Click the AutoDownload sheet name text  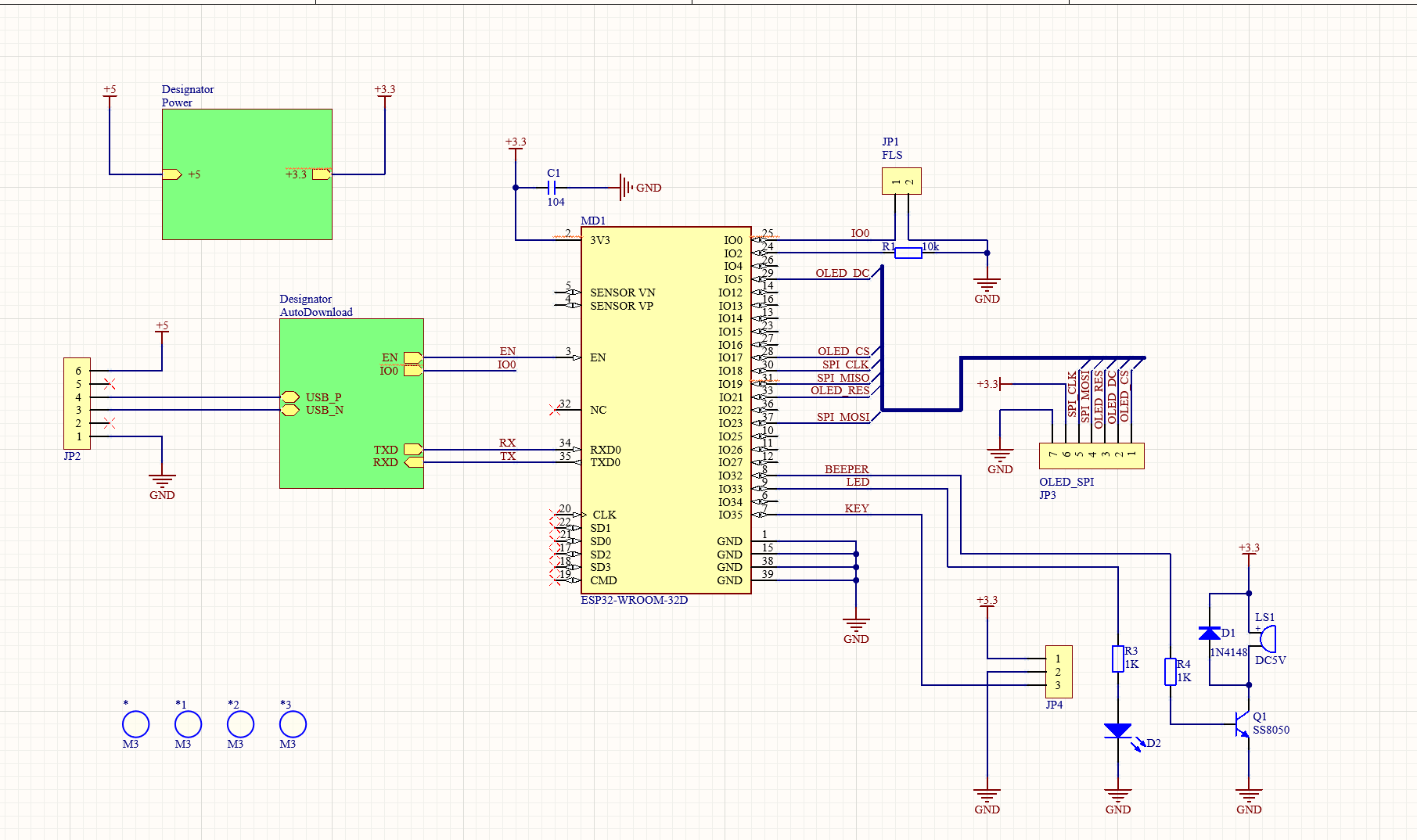[316, 312]
